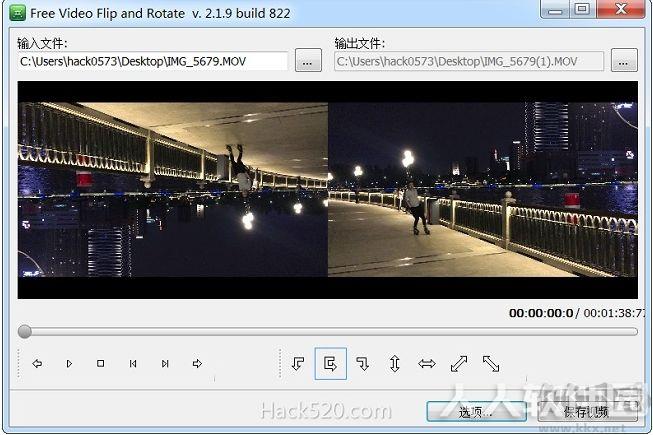Close the Free Video Flip window
Image resolution: width=653 pixels, height=435 pixels.
tap(621, 9)
